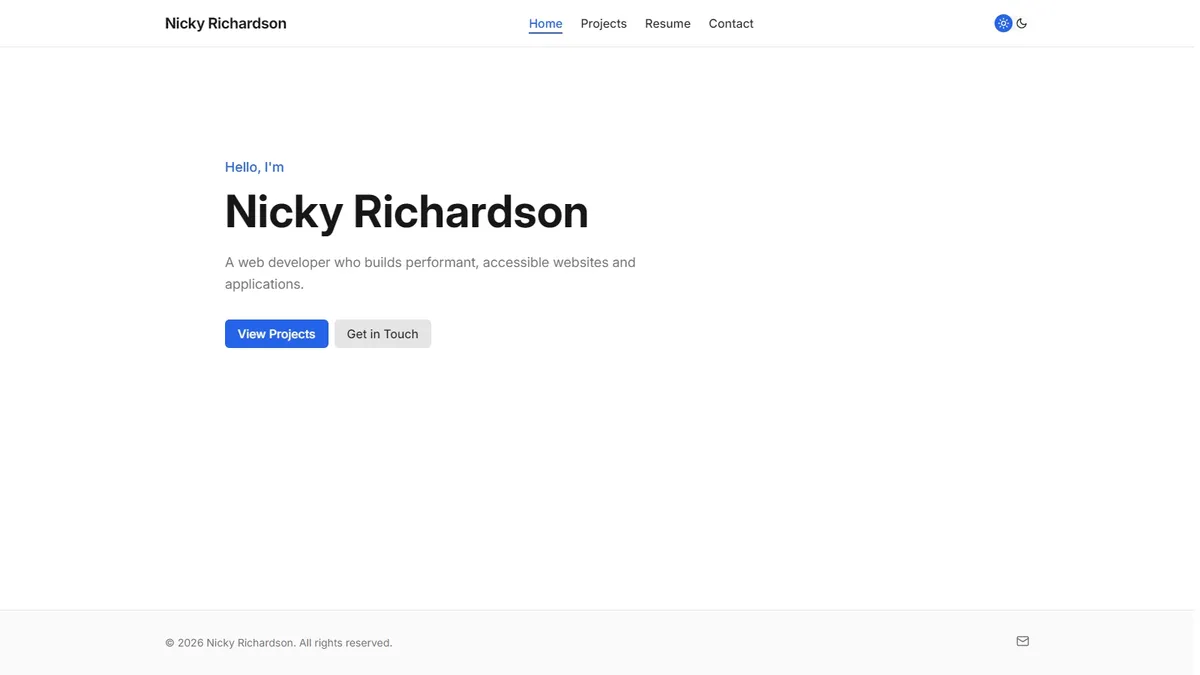Click the copyright text in the footer
This screenshot has width=1200, height=675.
coord(279,642)
